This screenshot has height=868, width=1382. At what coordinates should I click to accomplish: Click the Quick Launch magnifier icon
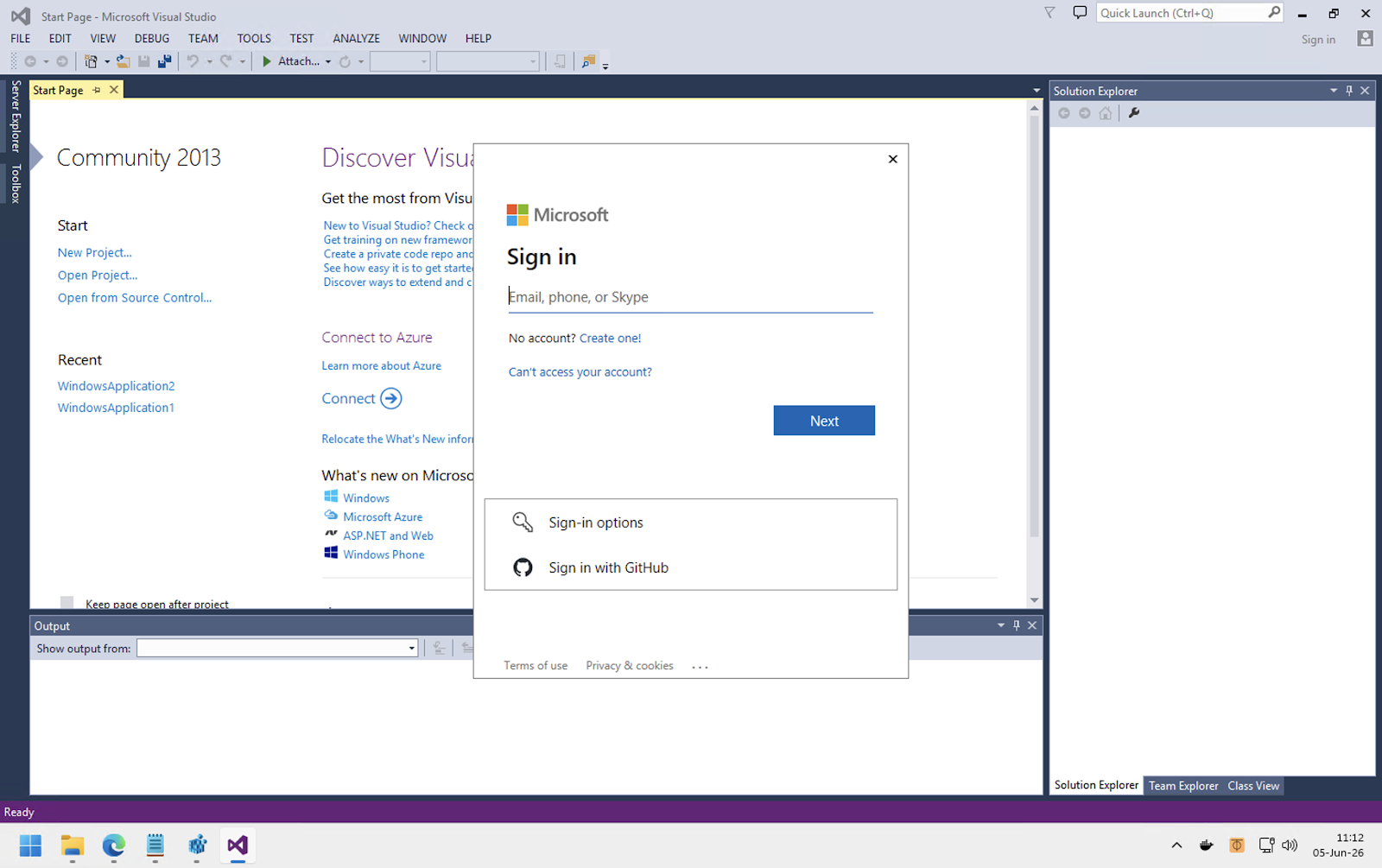coord(1274,12)
